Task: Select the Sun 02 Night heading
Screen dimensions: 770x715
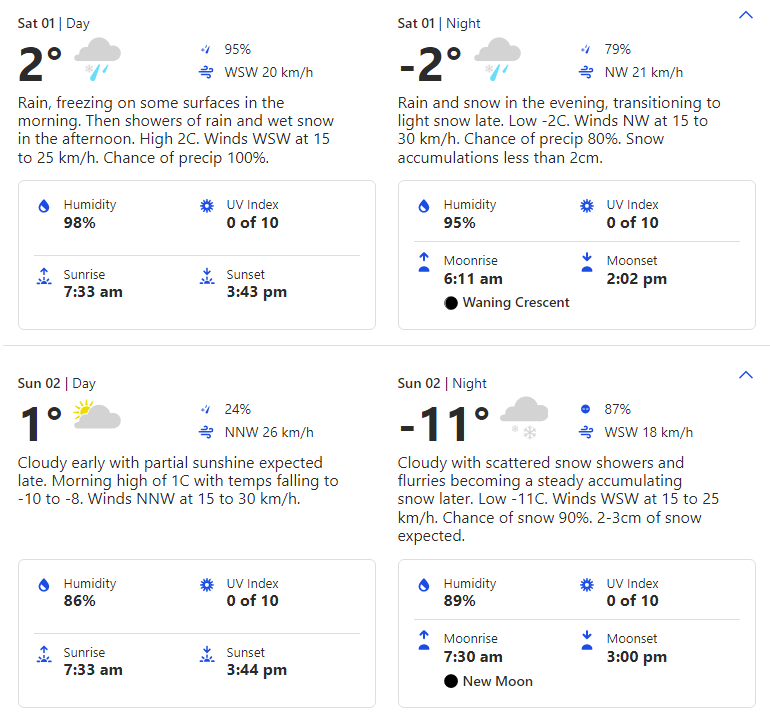Action: coord(442,383)
